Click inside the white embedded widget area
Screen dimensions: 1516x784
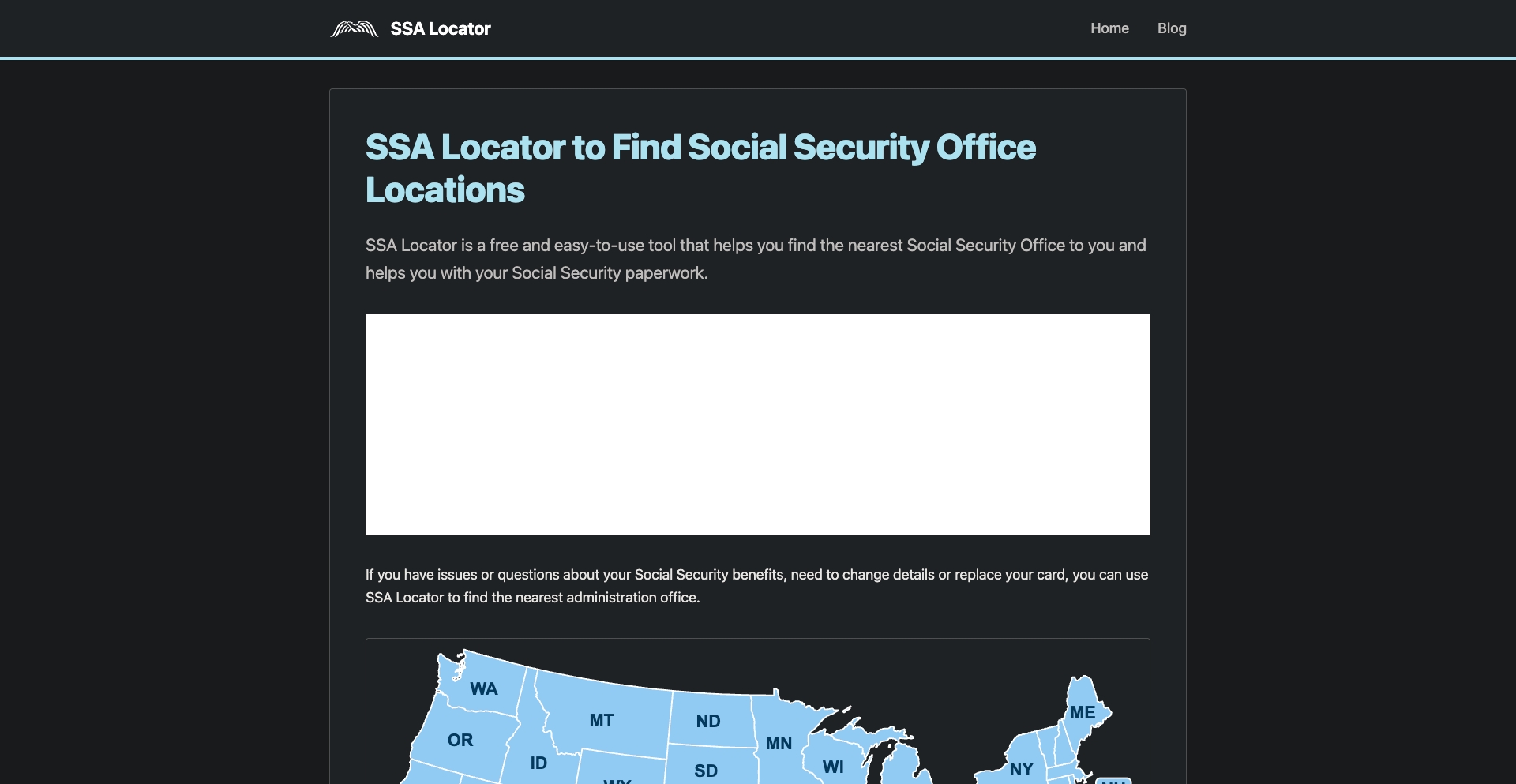click(757, 424)
